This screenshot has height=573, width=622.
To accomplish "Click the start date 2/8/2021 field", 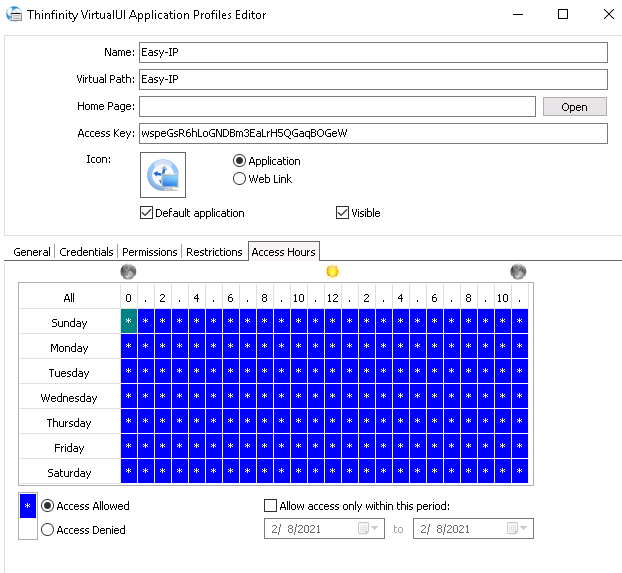I will (324, 529).
